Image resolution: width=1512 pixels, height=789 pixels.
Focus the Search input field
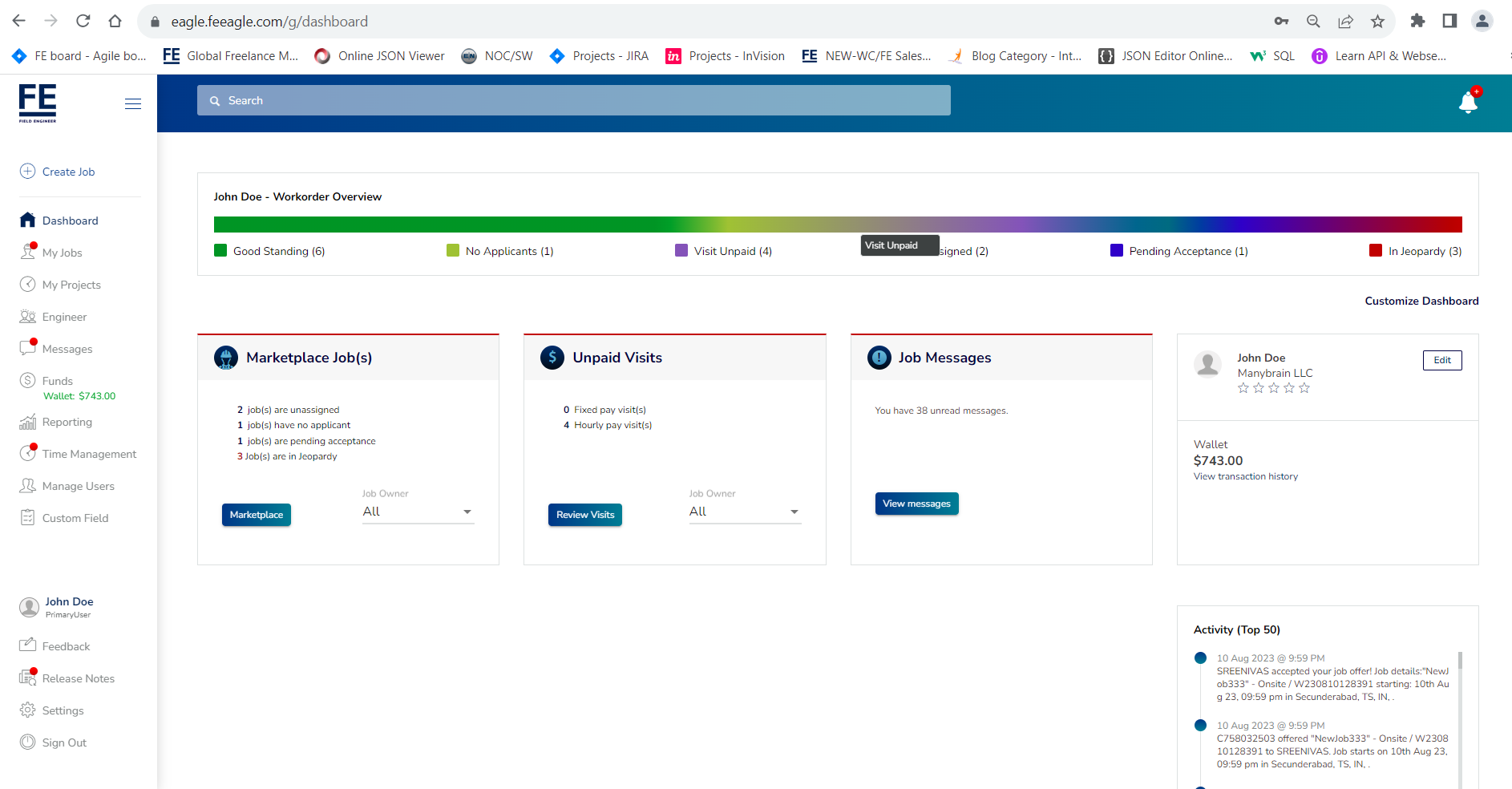click(x=574, y=100)
